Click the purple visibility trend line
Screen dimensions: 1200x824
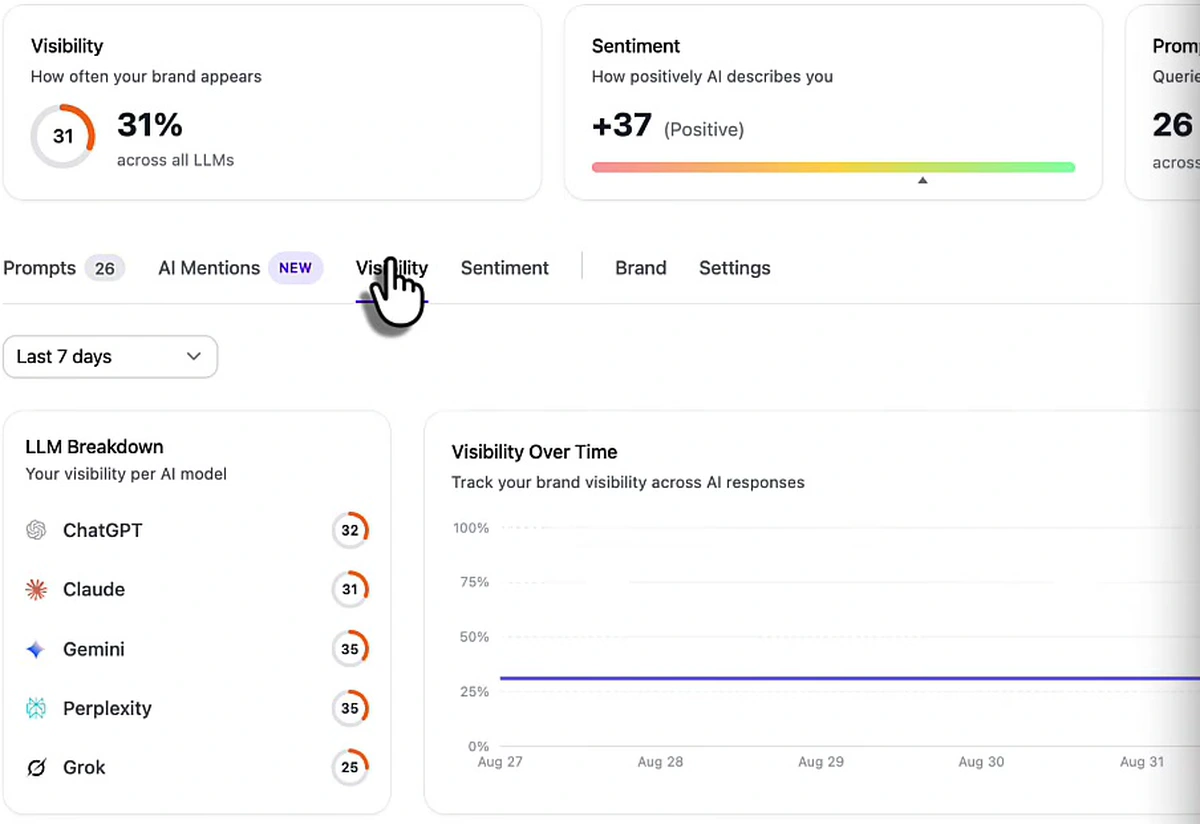pyautogui.click(x=850, y=679)
